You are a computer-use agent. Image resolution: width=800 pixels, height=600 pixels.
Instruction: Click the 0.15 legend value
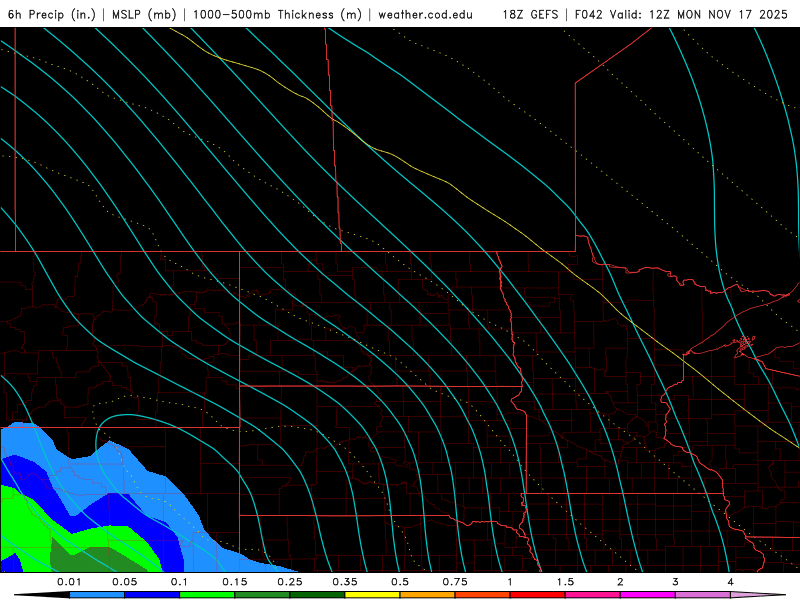[x=235, y=582]
